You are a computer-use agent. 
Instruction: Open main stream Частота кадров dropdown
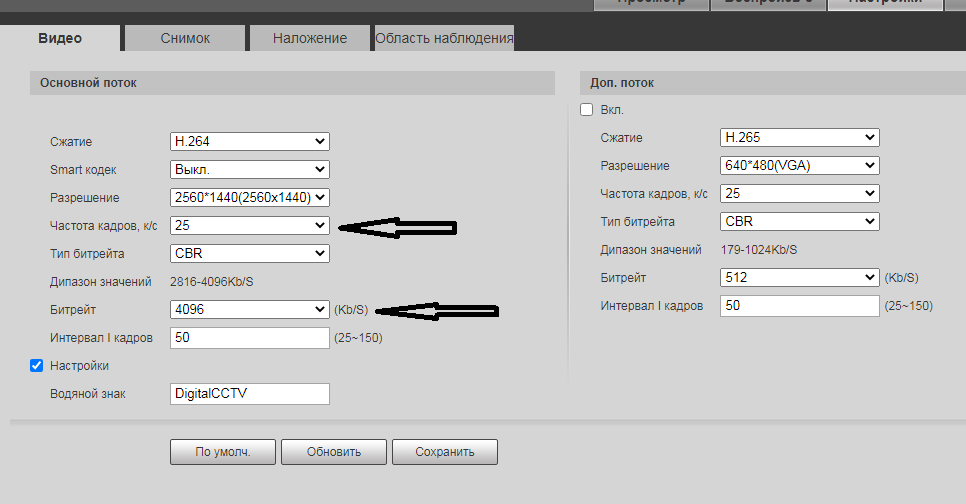click(249, 226)
